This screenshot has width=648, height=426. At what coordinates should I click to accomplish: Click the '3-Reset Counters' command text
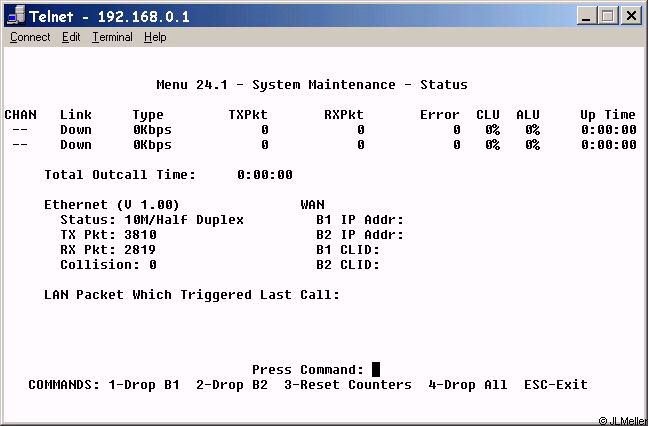(x=348, y=385)
